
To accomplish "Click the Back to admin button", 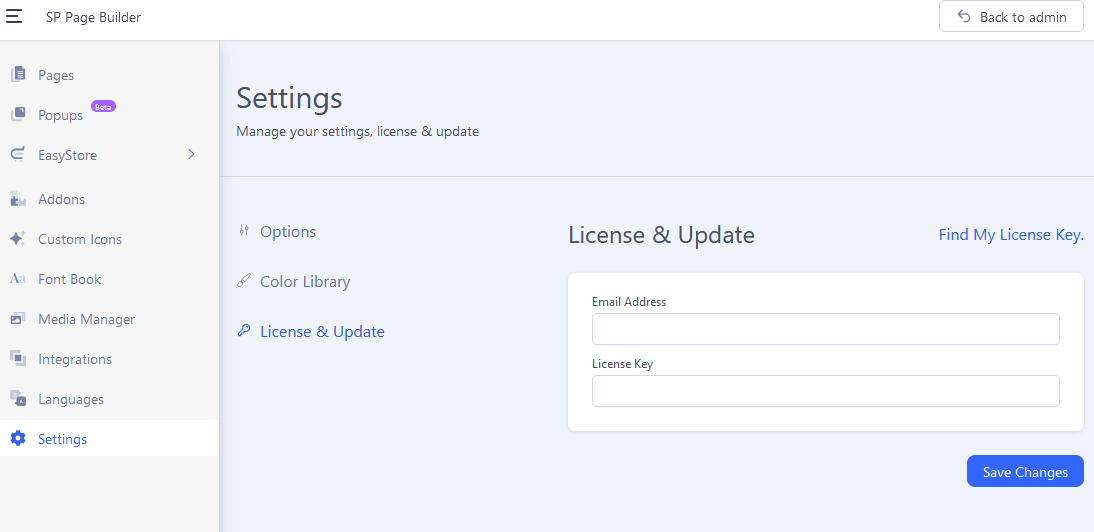I will point(1011,16).
